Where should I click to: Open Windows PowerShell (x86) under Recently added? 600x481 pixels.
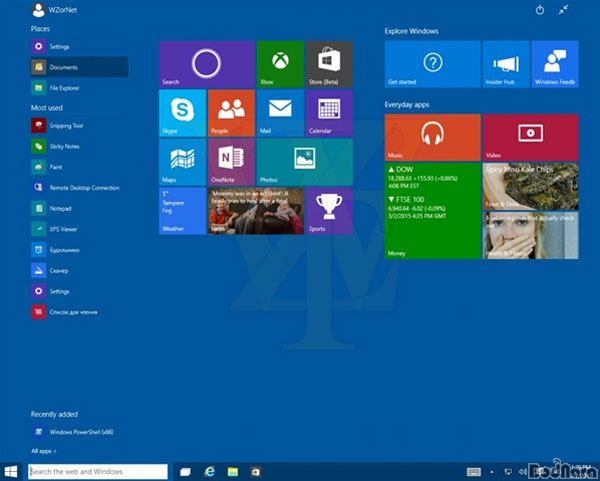pos(79,432)
